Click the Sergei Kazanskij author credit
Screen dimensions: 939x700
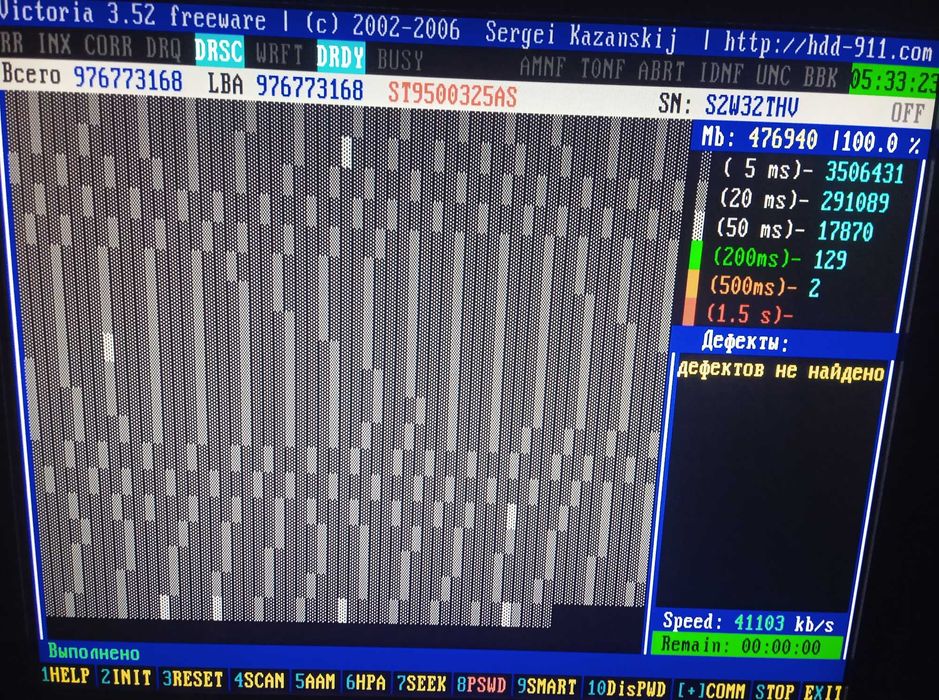point(580,36)
